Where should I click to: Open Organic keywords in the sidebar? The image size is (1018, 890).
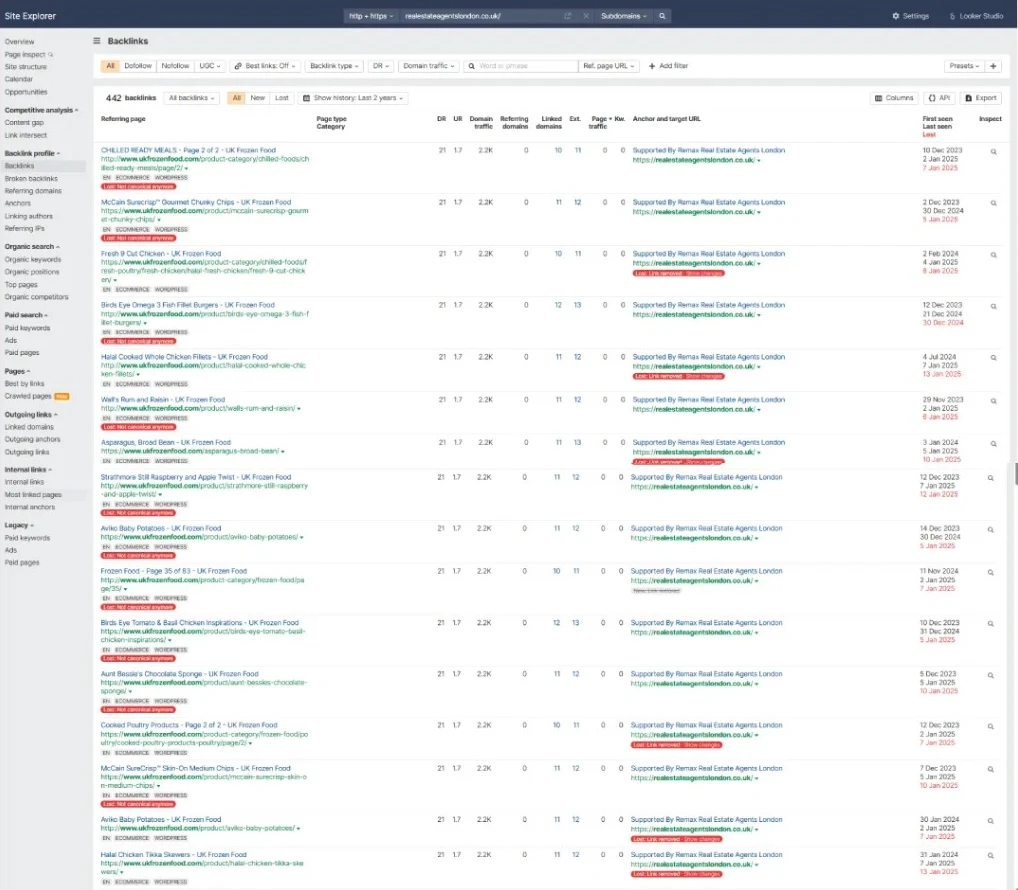coord(33,260)
